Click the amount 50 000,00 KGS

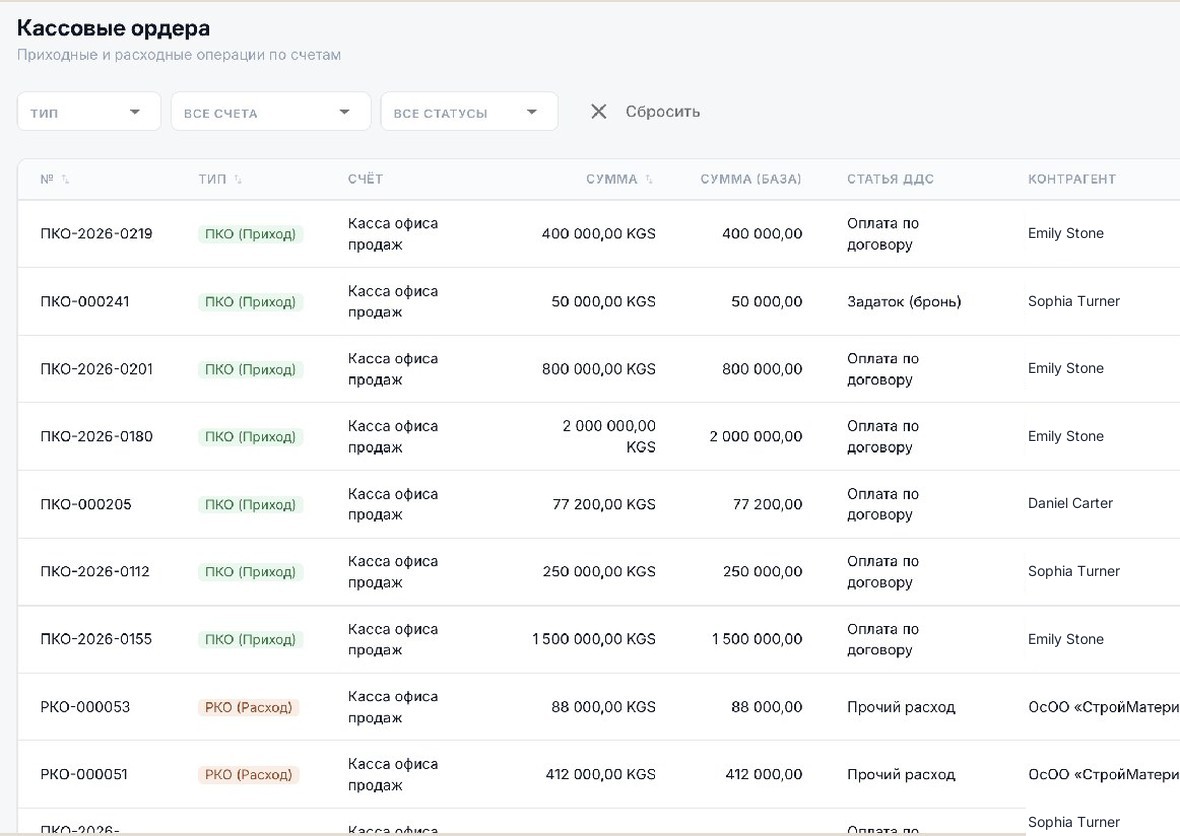point(604,301)
